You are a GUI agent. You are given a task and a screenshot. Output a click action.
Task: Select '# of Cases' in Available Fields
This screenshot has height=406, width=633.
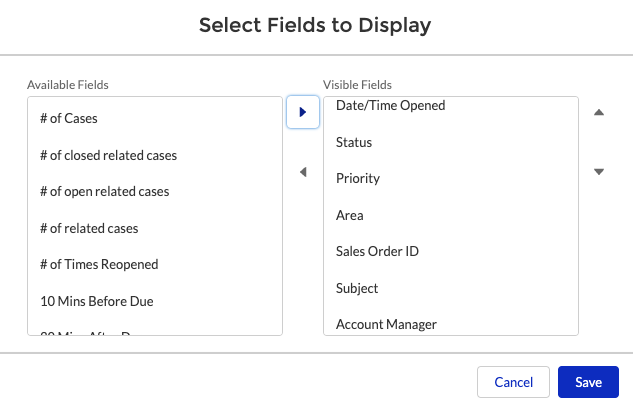155,118
